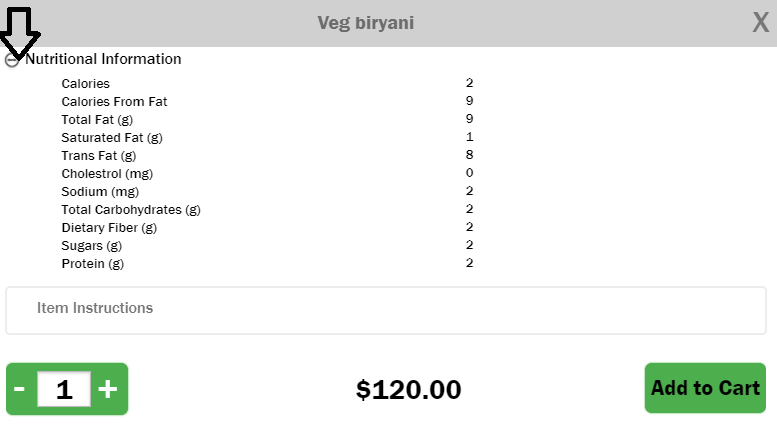Click the Trans Fat (g) label
Image resolution: width=777 pixels, height=425 pixels.
click(98, 156)
